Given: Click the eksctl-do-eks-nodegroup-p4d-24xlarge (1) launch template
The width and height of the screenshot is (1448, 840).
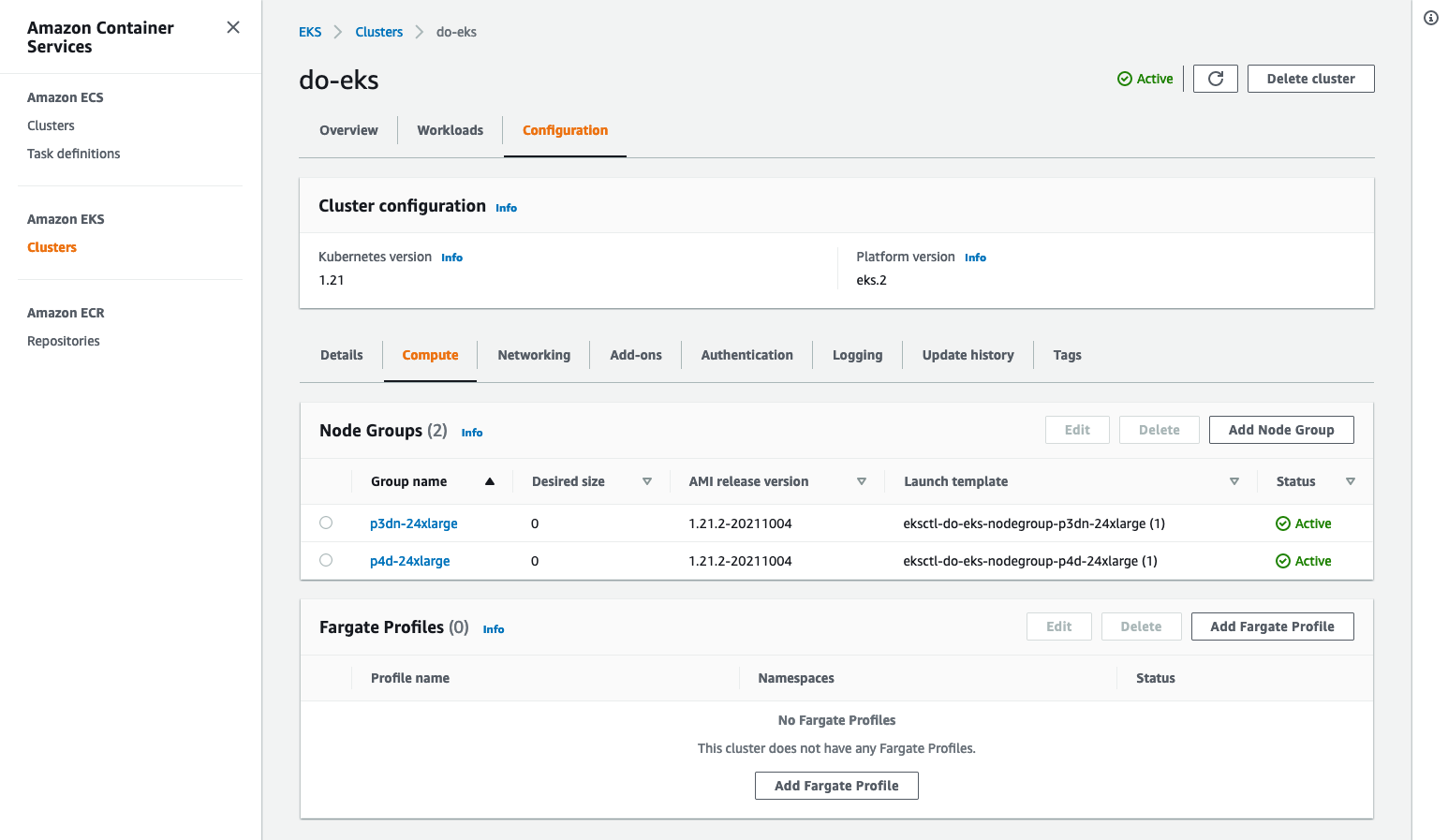Looking at the screenshot, I should pyautogui.click(x=1030, y=561).
